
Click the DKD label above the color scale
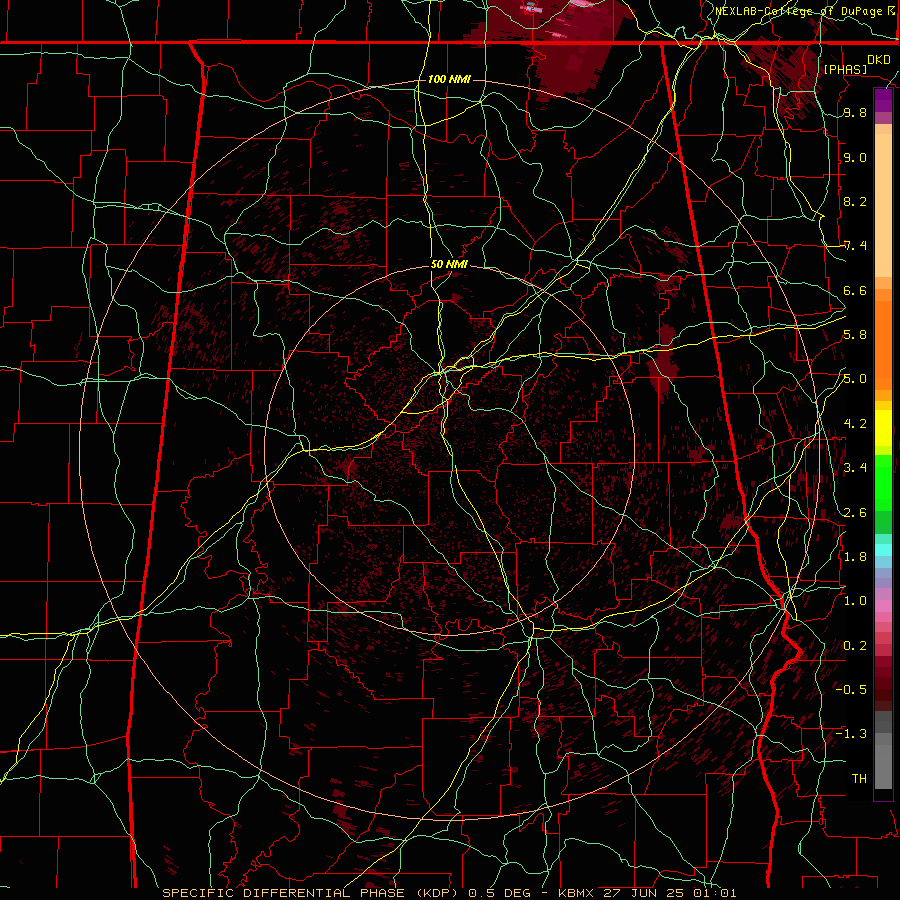click(x=879, y=60)
